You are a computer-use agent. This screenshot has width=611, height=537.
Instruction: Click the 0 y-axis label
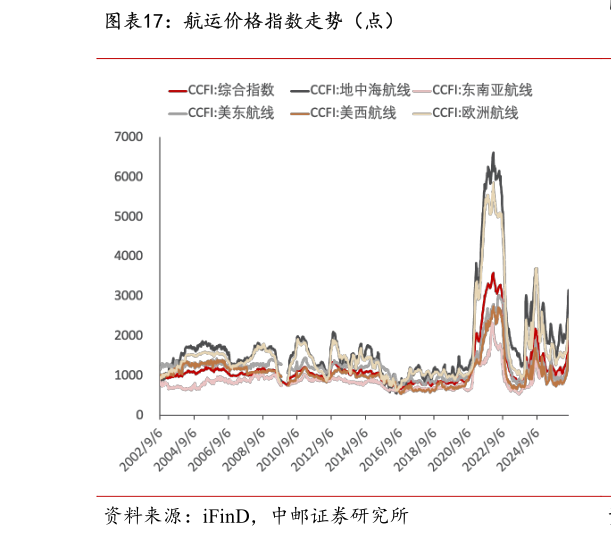pyautogui.click(x=140, y=415)
